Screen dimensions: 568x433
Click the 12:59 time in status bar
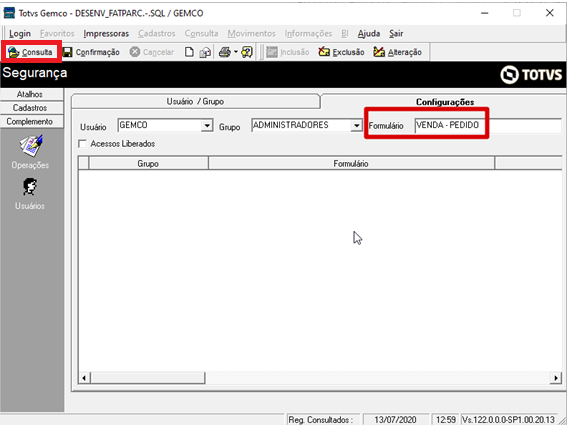click(446, 420)
